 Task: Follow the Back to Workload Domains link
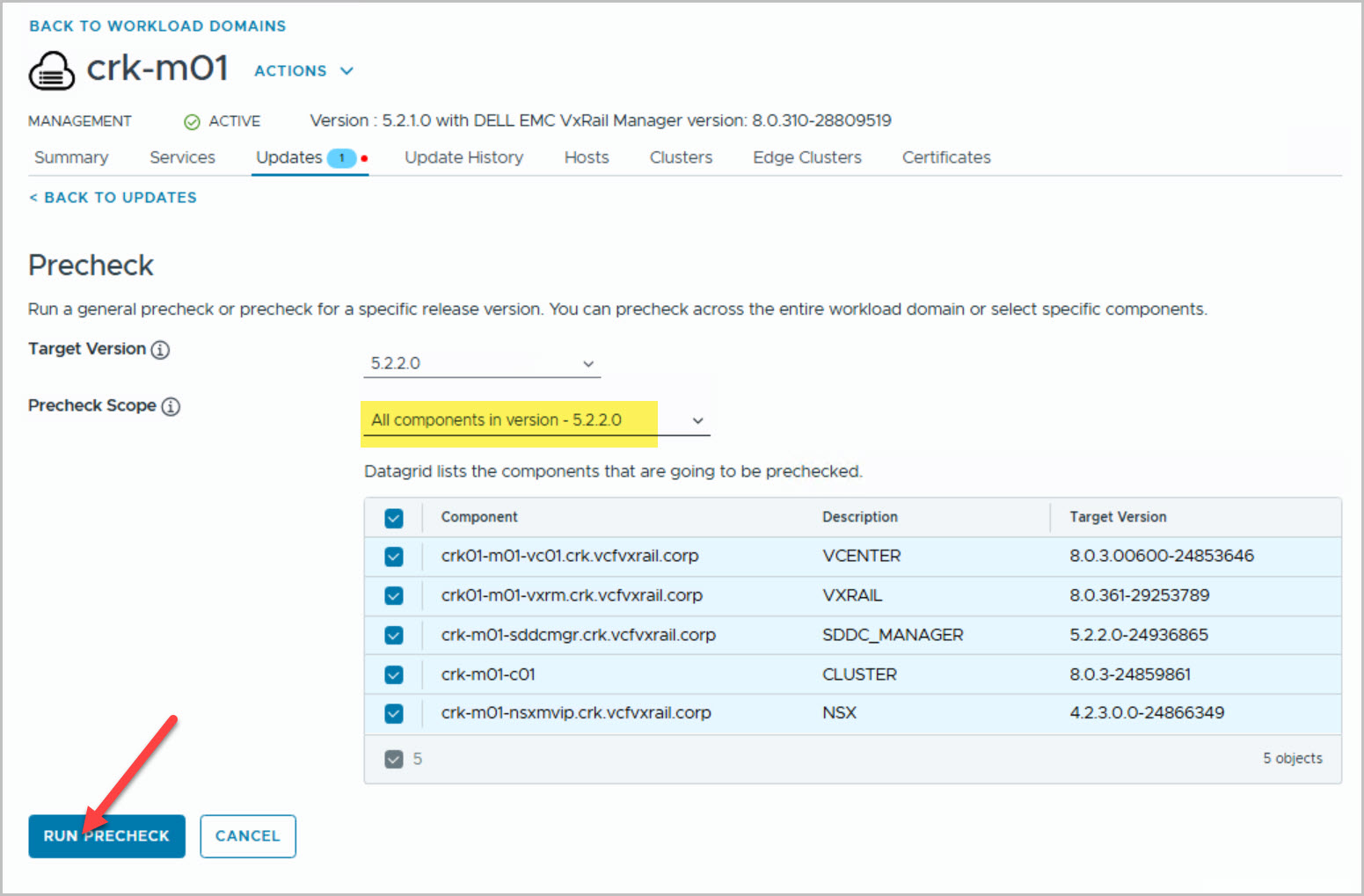[x=157, y=26]
